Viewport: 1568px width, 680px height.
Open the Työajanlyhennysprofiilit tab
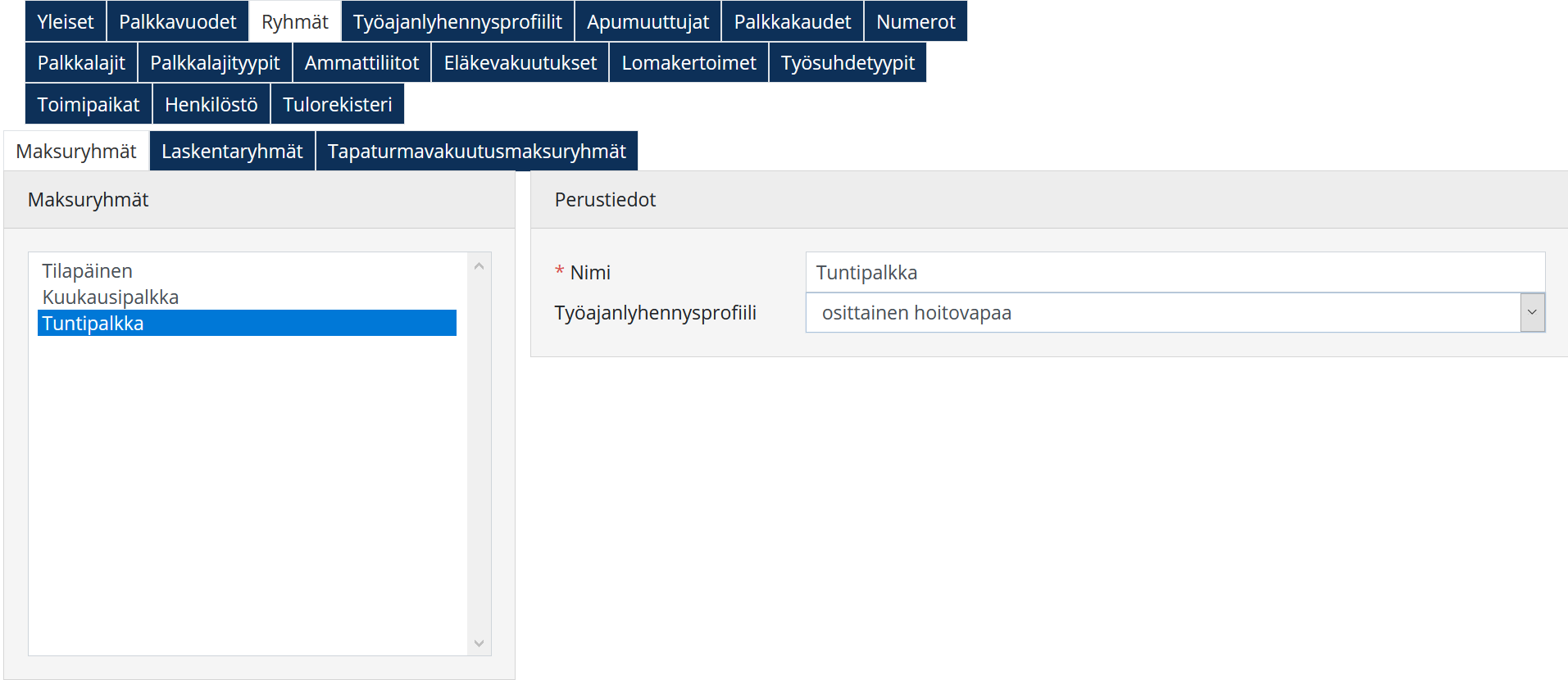tap(457, 21)
